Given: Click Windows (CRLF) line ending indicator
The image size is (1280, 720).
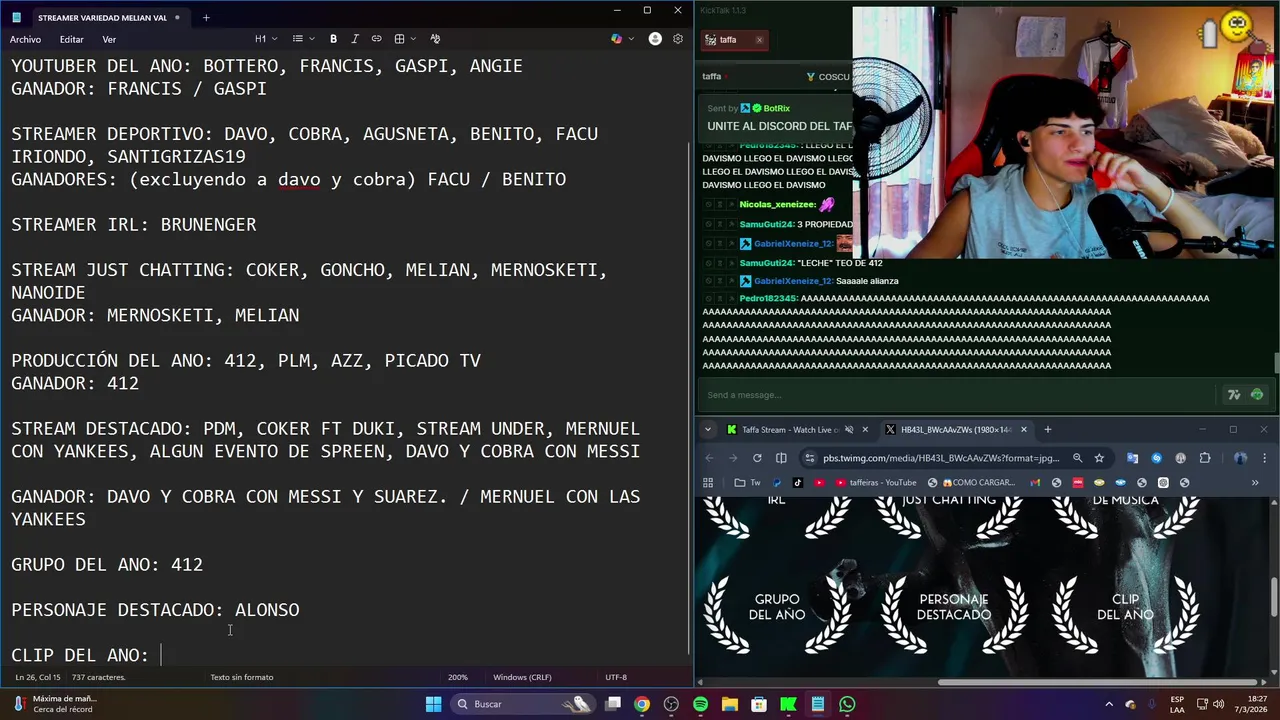Looking at the screenshot, I should pyautogui.click(x=522, y=677).
